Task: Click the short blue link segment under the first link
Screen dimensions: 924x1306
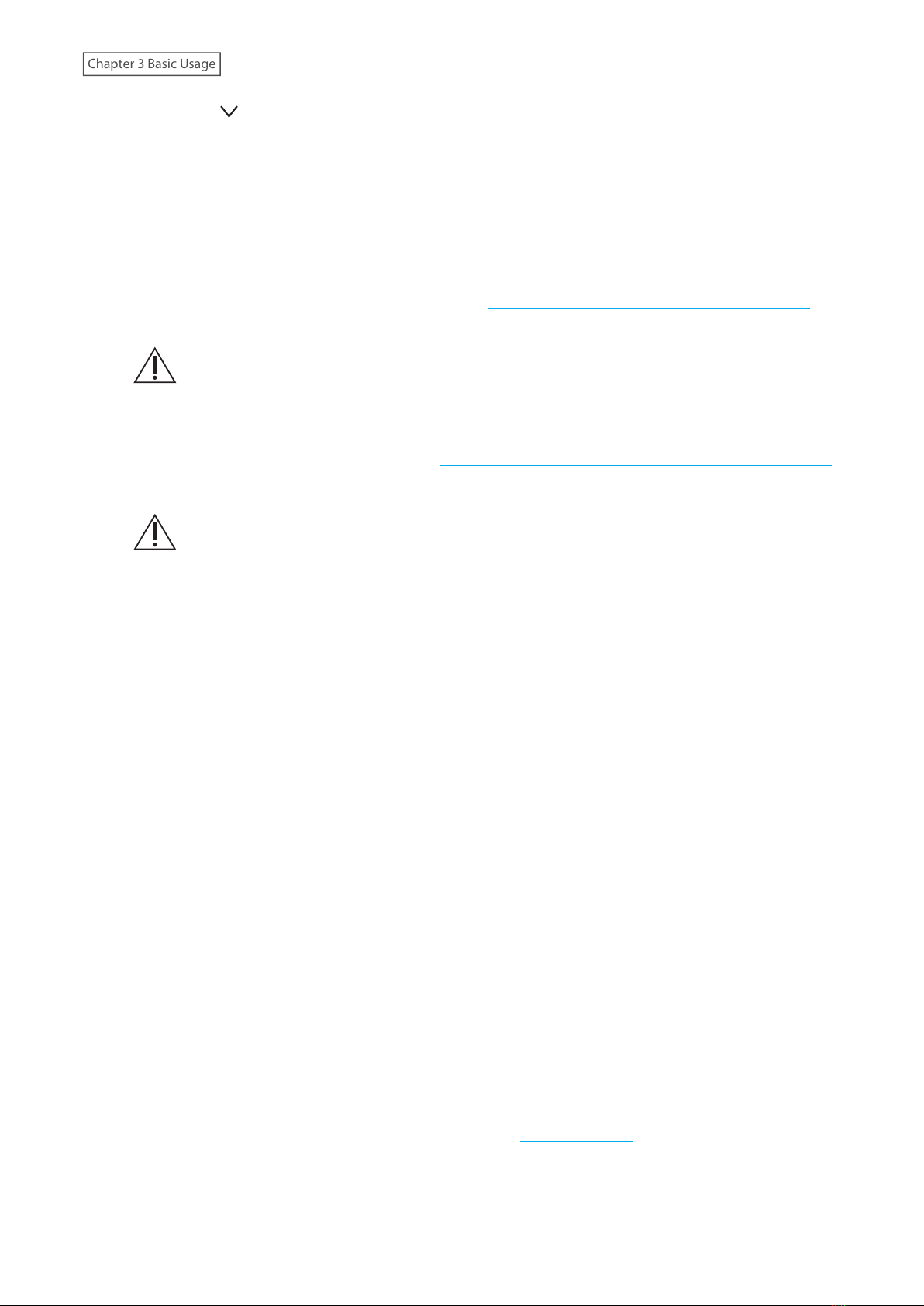Action: click(158, 329)
